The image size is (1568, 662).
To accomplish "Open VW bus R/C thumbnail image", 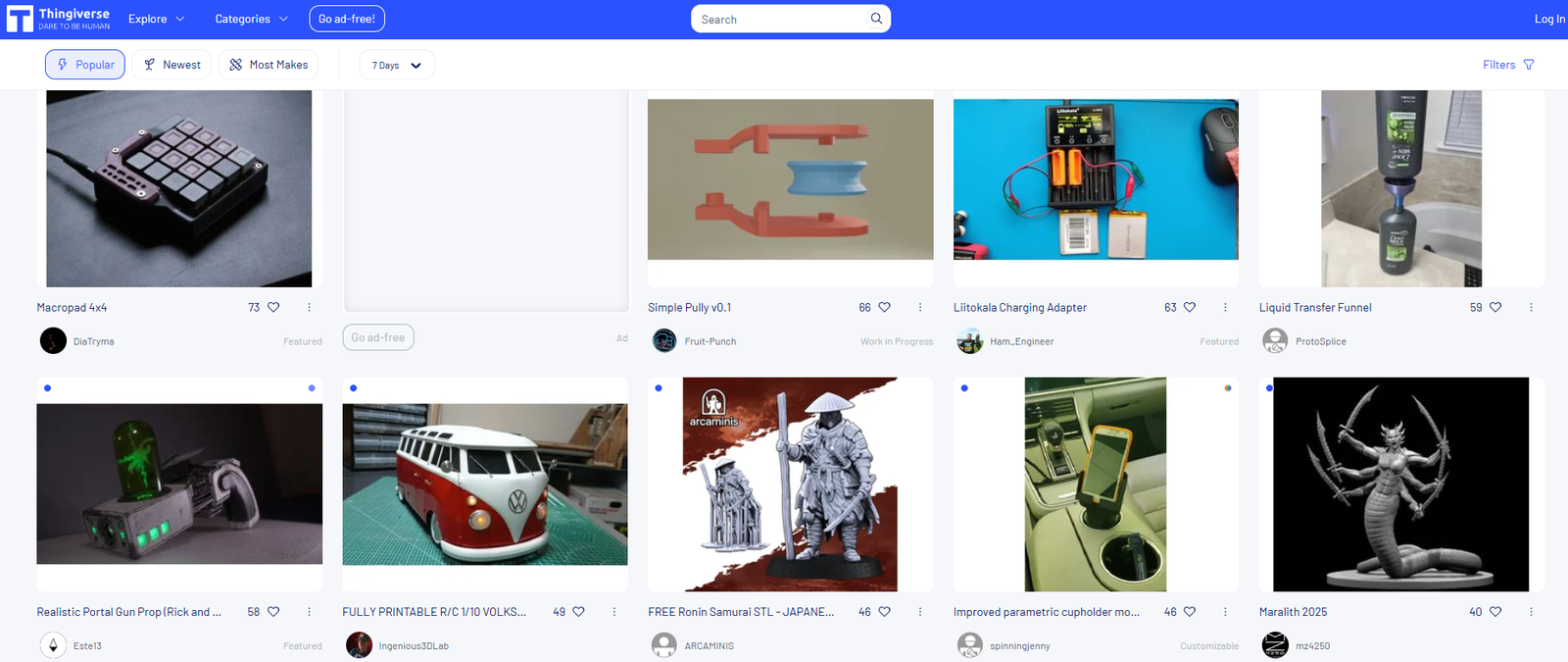I will coord(485,484).
